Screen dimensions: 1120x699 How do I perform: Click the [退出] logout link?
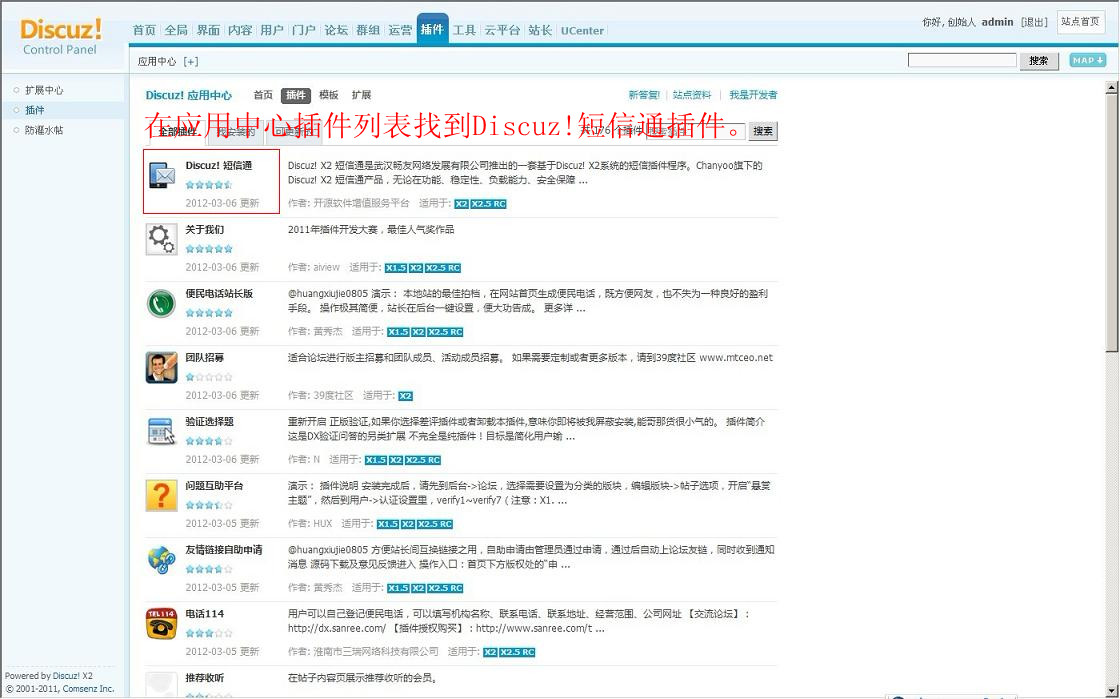(x=1034, y=22)
